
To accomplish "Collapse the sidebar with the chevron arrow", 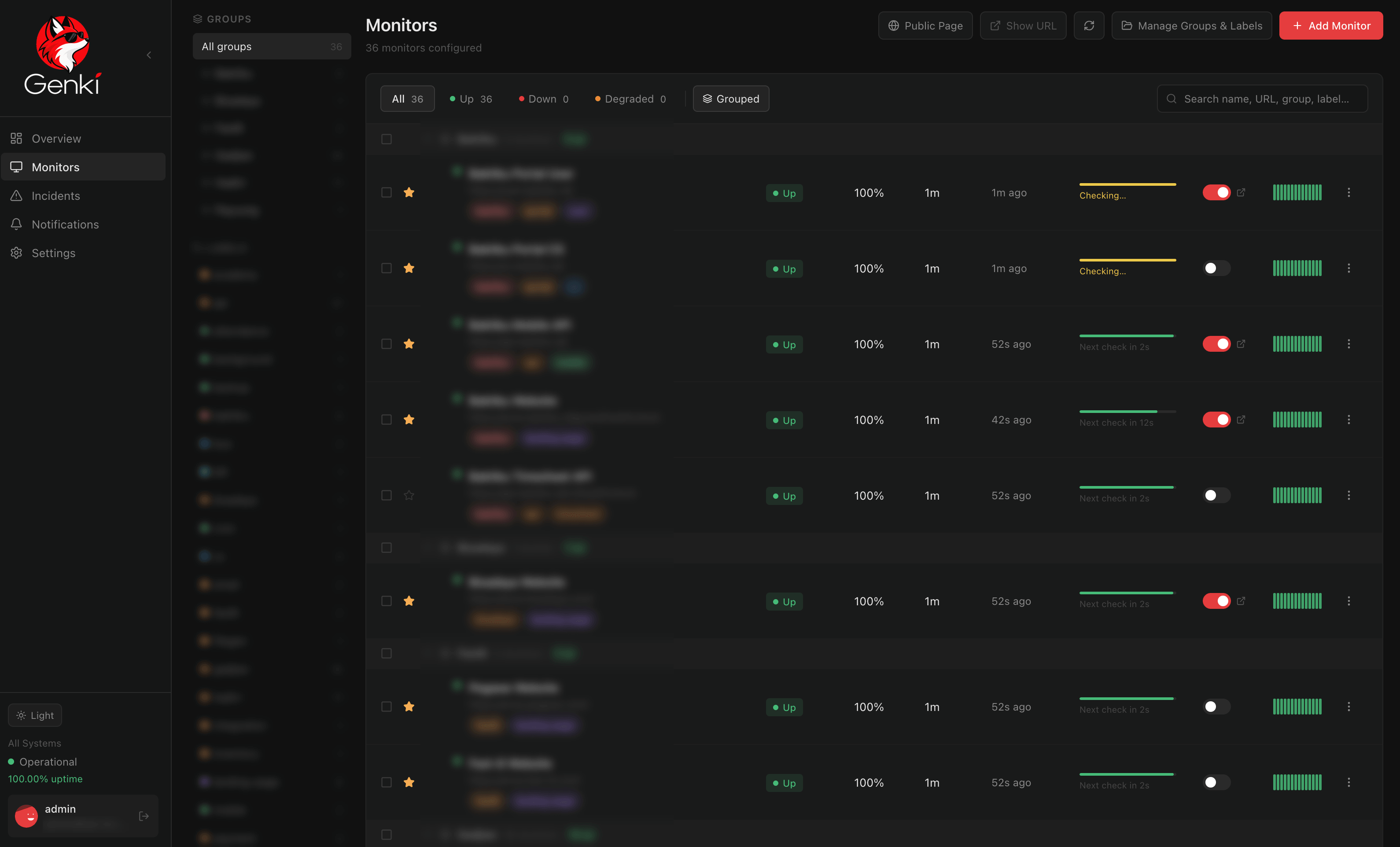I will click(149, 55).
